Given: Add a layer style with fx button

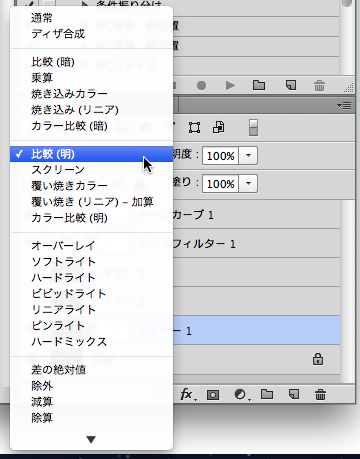Looking at the screenshot, I should click(187, 395).
